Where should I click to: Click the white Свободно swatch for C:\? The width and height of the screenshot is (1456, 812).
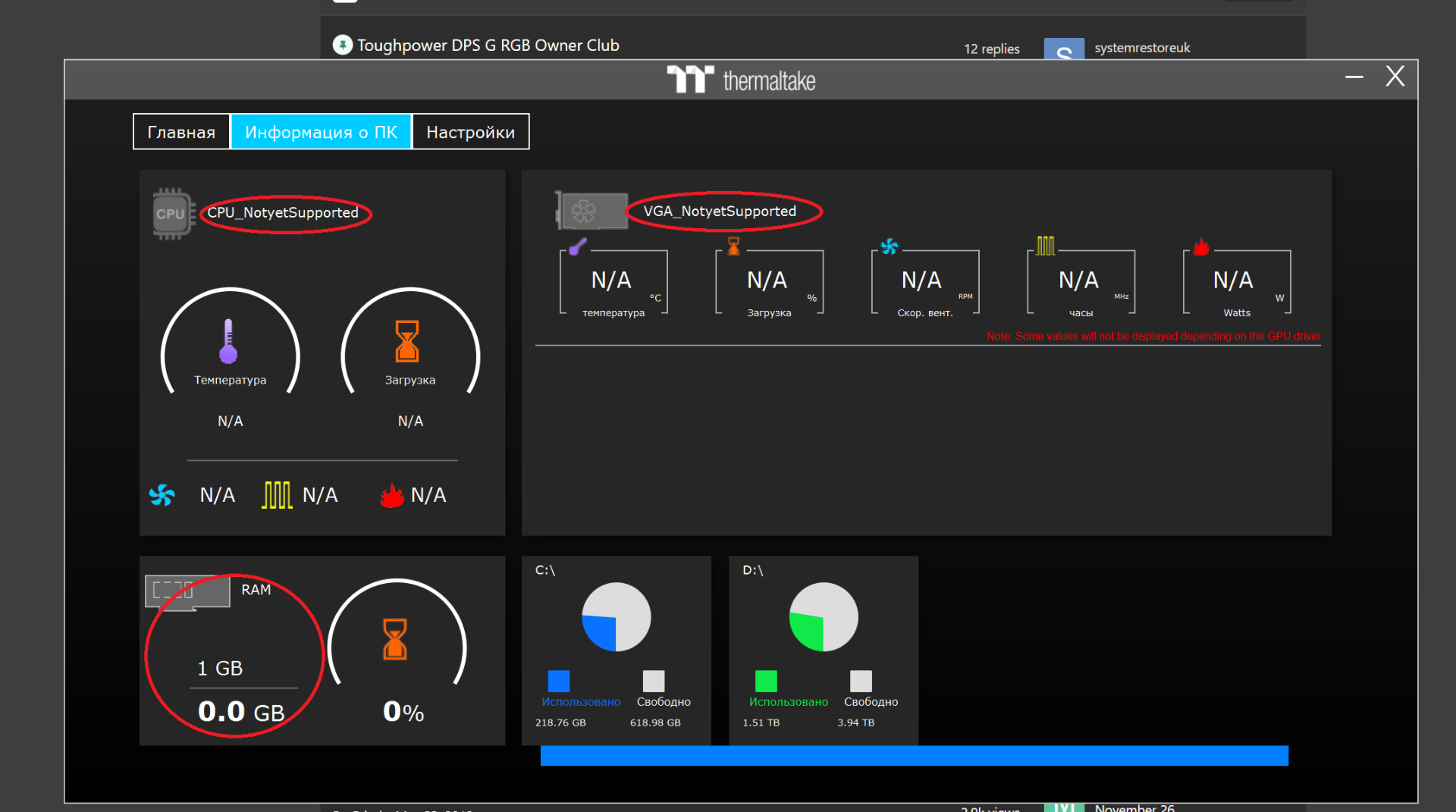(x=654, y=681)
